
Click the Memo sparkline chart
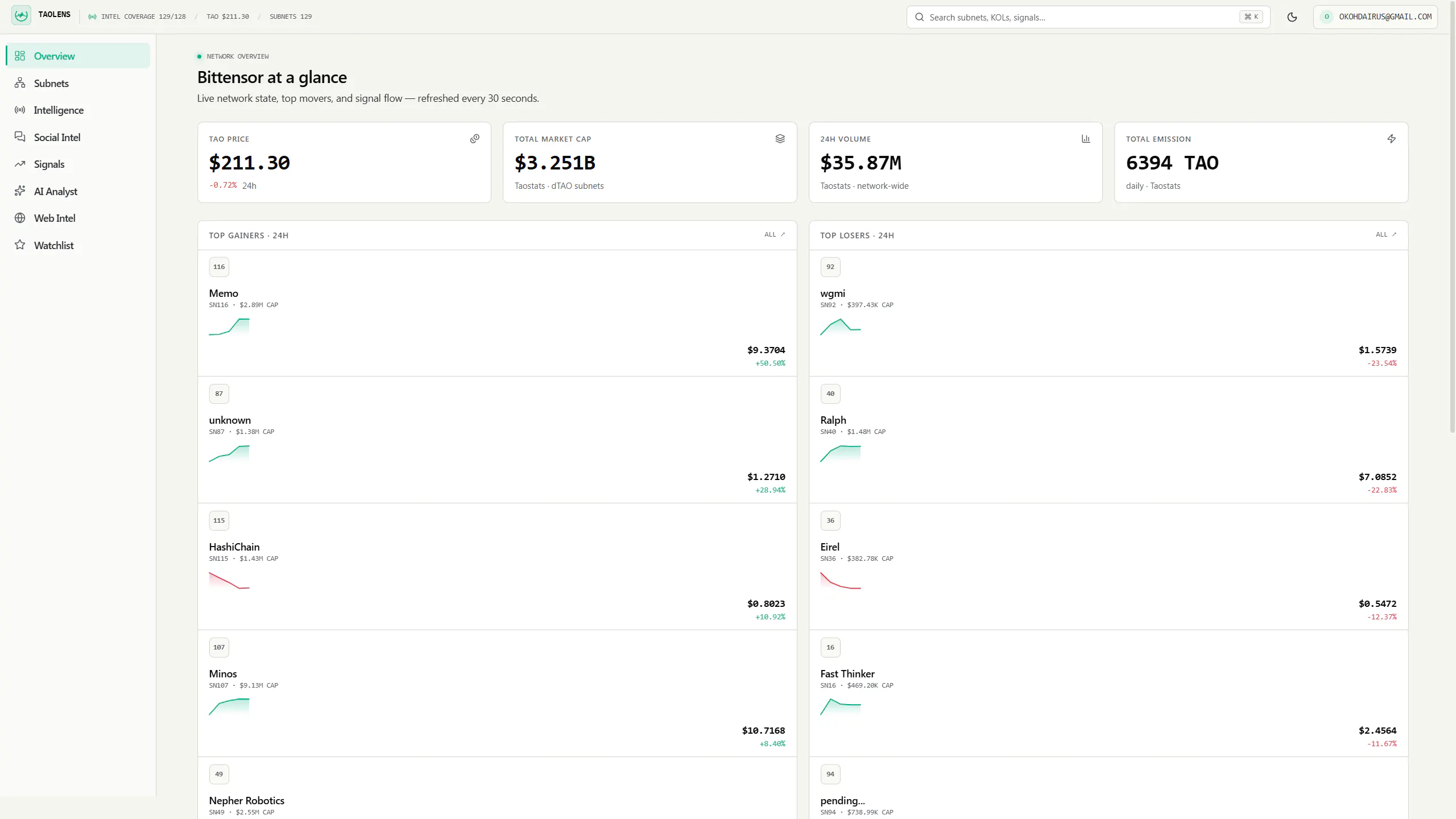pos(229,327)
